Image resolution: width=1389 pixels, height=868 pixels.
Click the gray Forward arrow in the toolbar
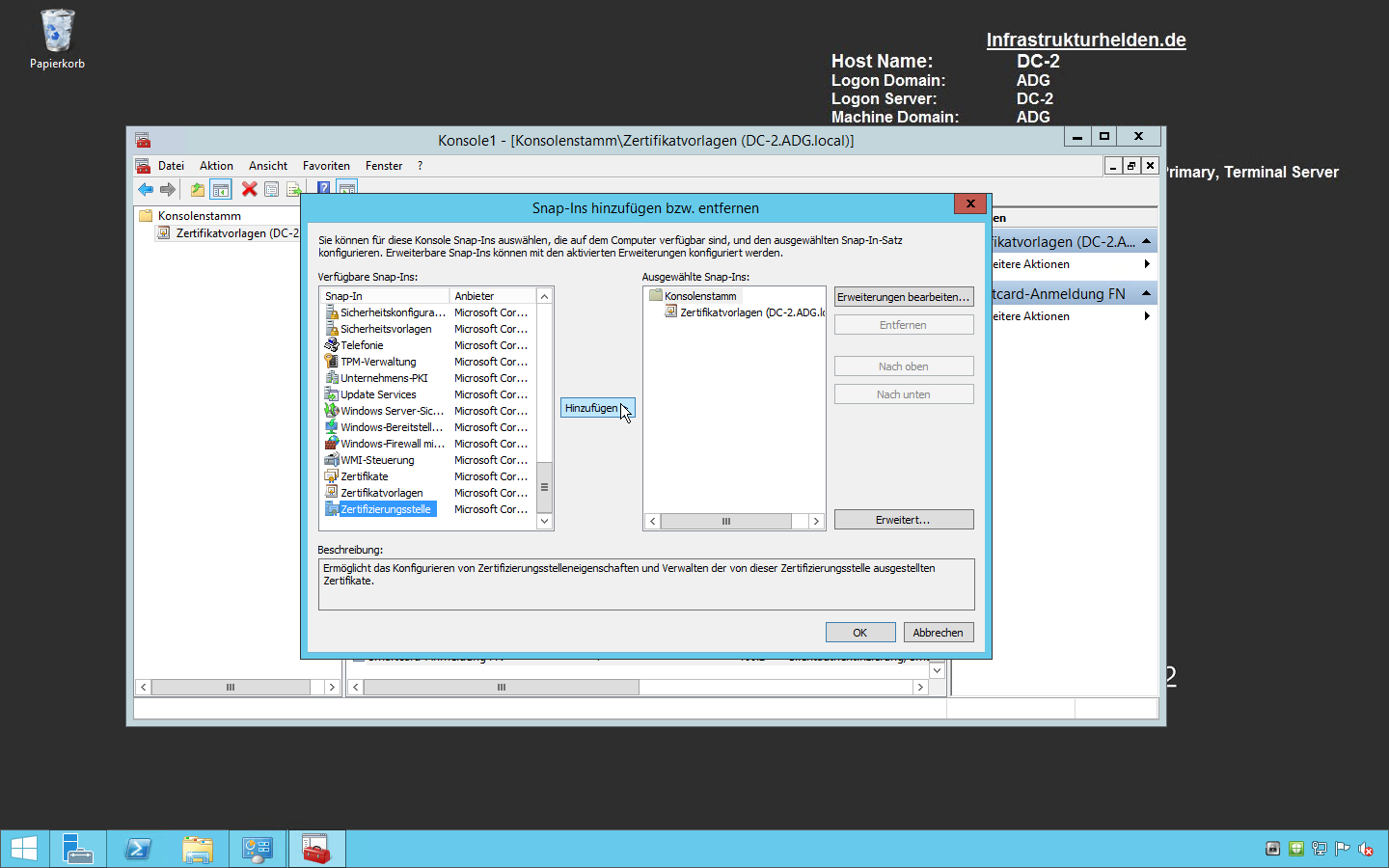click(x=168, y=189)
